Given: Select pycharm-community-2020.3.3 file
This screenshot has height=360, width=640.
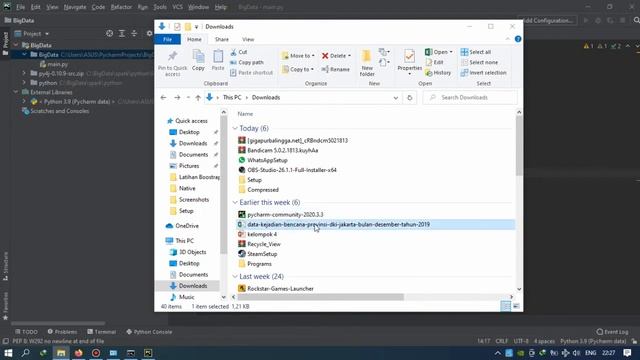Looking at the screenshot, I should (285, 214).
